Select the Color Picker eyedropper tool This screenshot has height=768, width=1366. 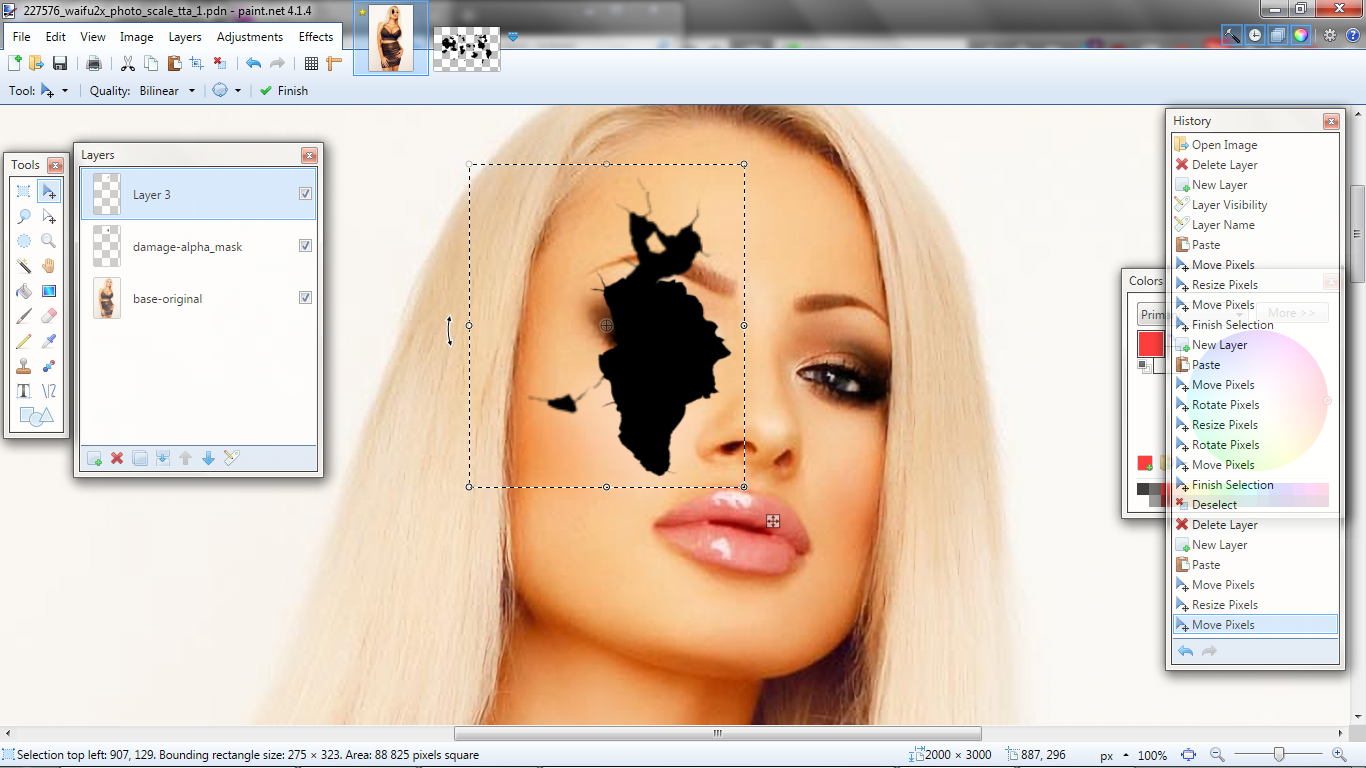[x=49, y=341]
